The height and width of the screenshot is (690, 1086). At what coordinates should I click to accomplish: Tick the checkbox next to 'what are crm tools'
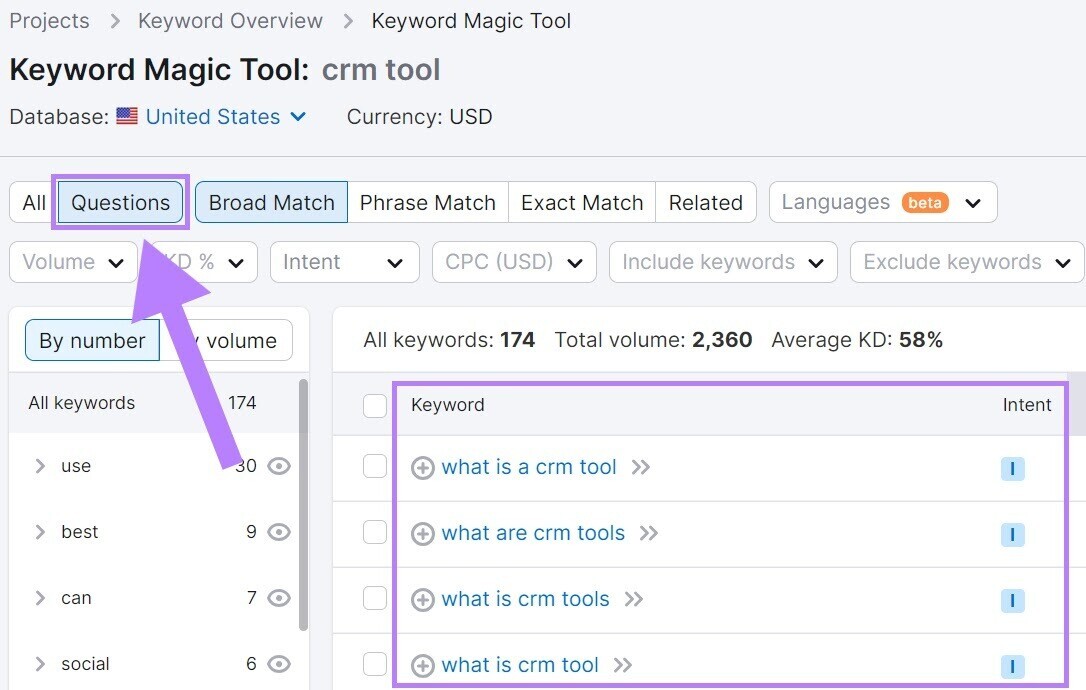[x=375, y=532]
